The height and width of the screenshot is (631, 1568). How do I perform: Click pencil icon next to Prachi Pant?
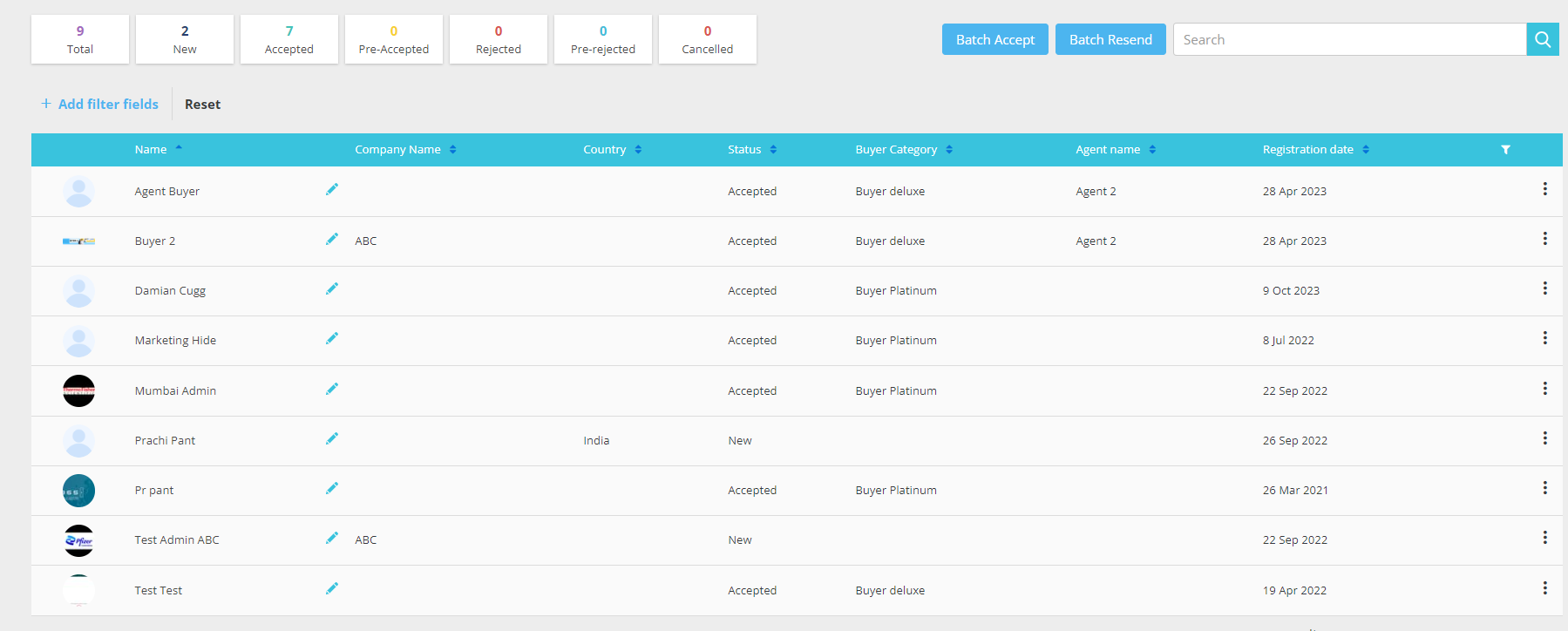coord(332,439)
